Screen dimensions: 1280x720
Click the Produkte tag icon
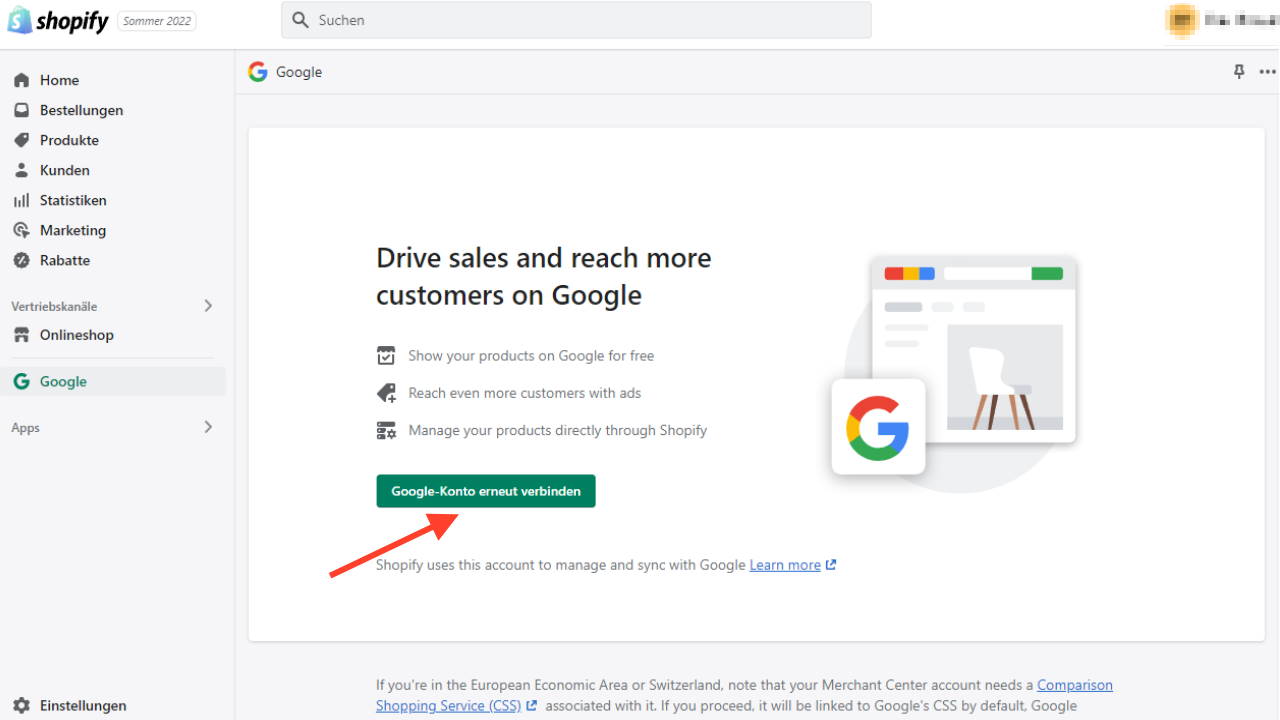(x=21, y=140)
